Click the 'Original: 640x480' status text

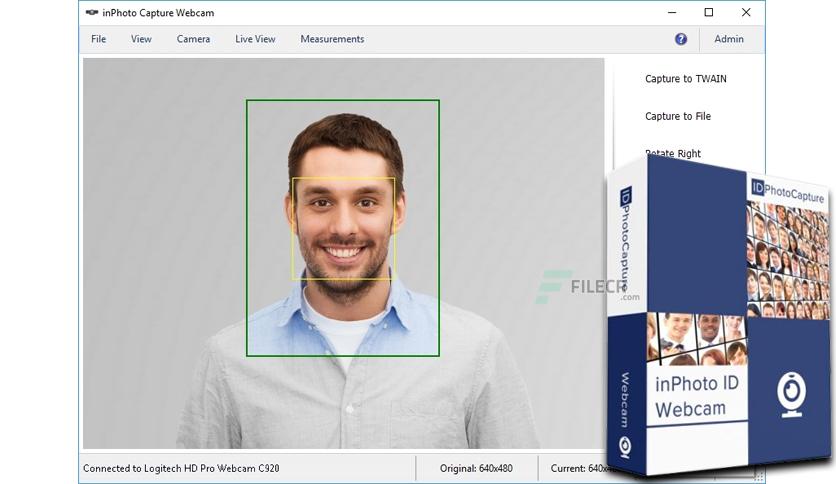476,468
